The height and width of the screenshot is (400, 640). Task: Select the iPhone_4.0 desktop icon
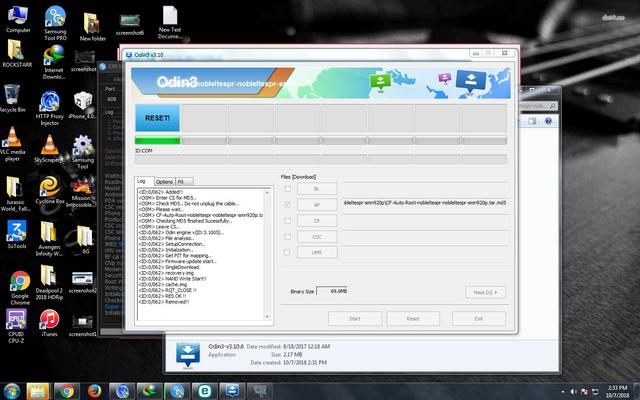coord(82,105)
